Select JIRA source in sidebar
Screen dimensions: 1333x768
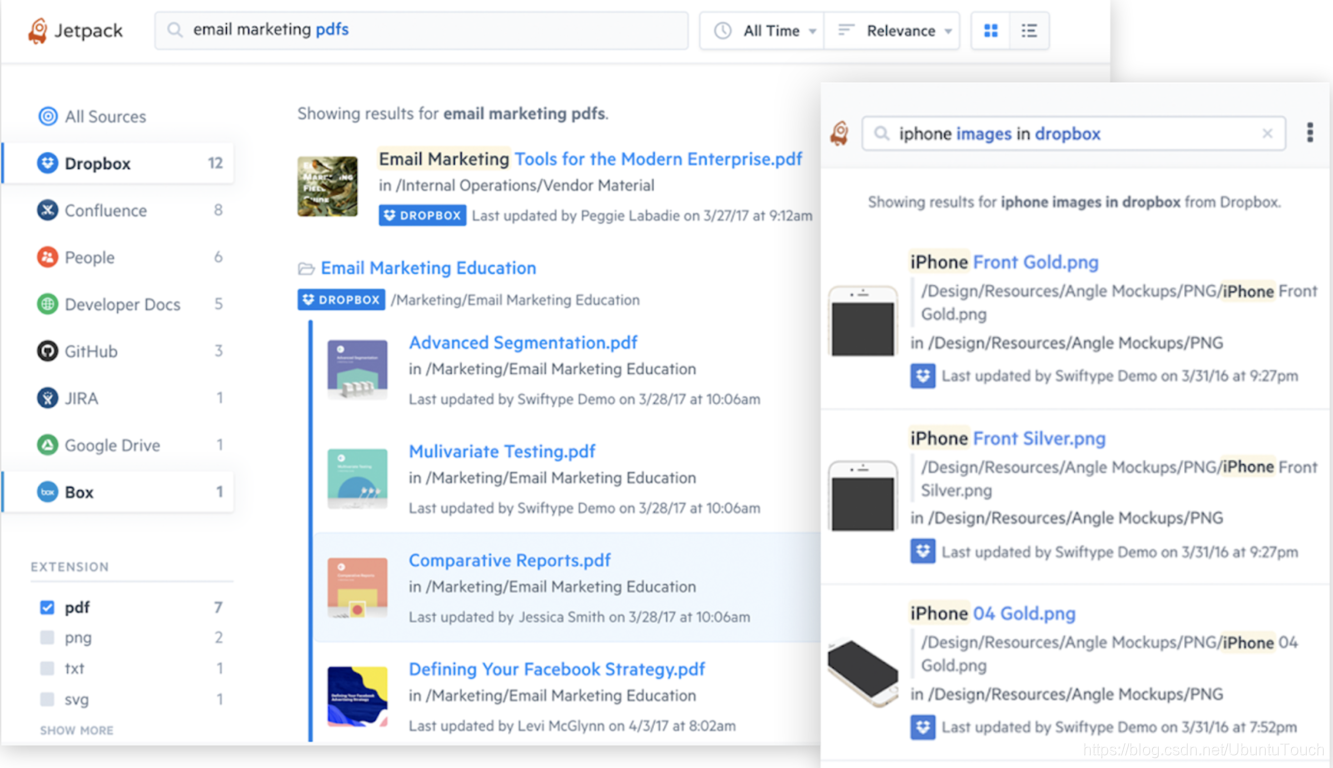pyautogui.click(x=118, y=398)
